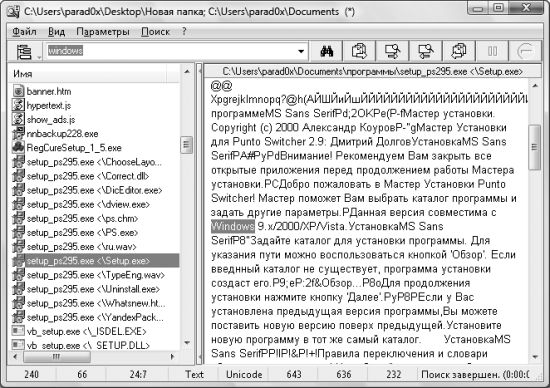Click banner.htm file icon
Viewport: 550px width, 388px height.
click(18, 91)
